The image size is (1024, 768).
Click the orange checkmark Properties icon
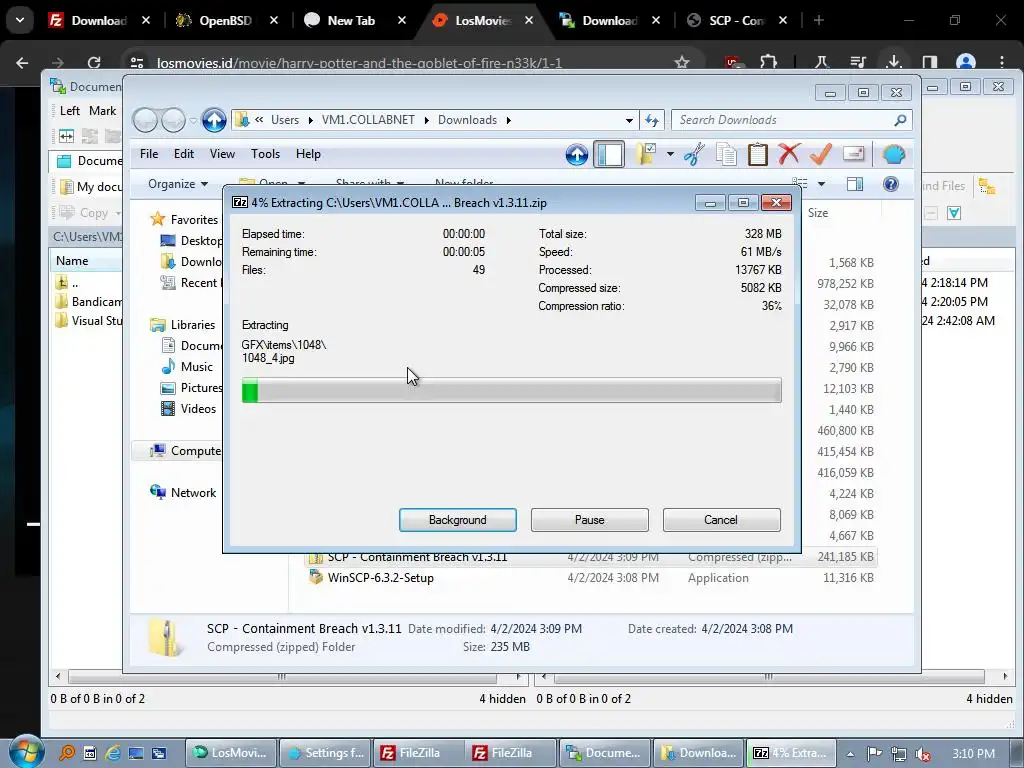pyautogui.click(x=821, y=155)
